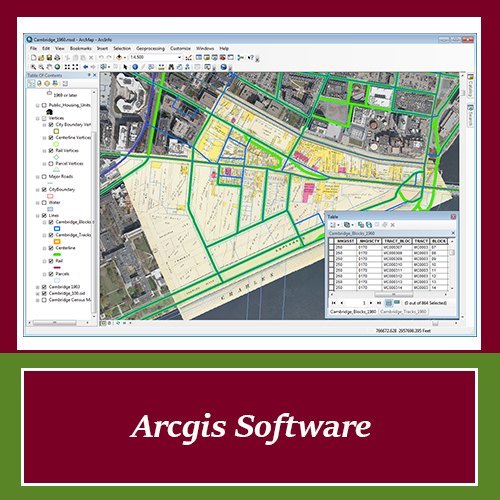
Task: Collapse the Lines group layer
Action: pyautogui.click(x=38, y=216)
